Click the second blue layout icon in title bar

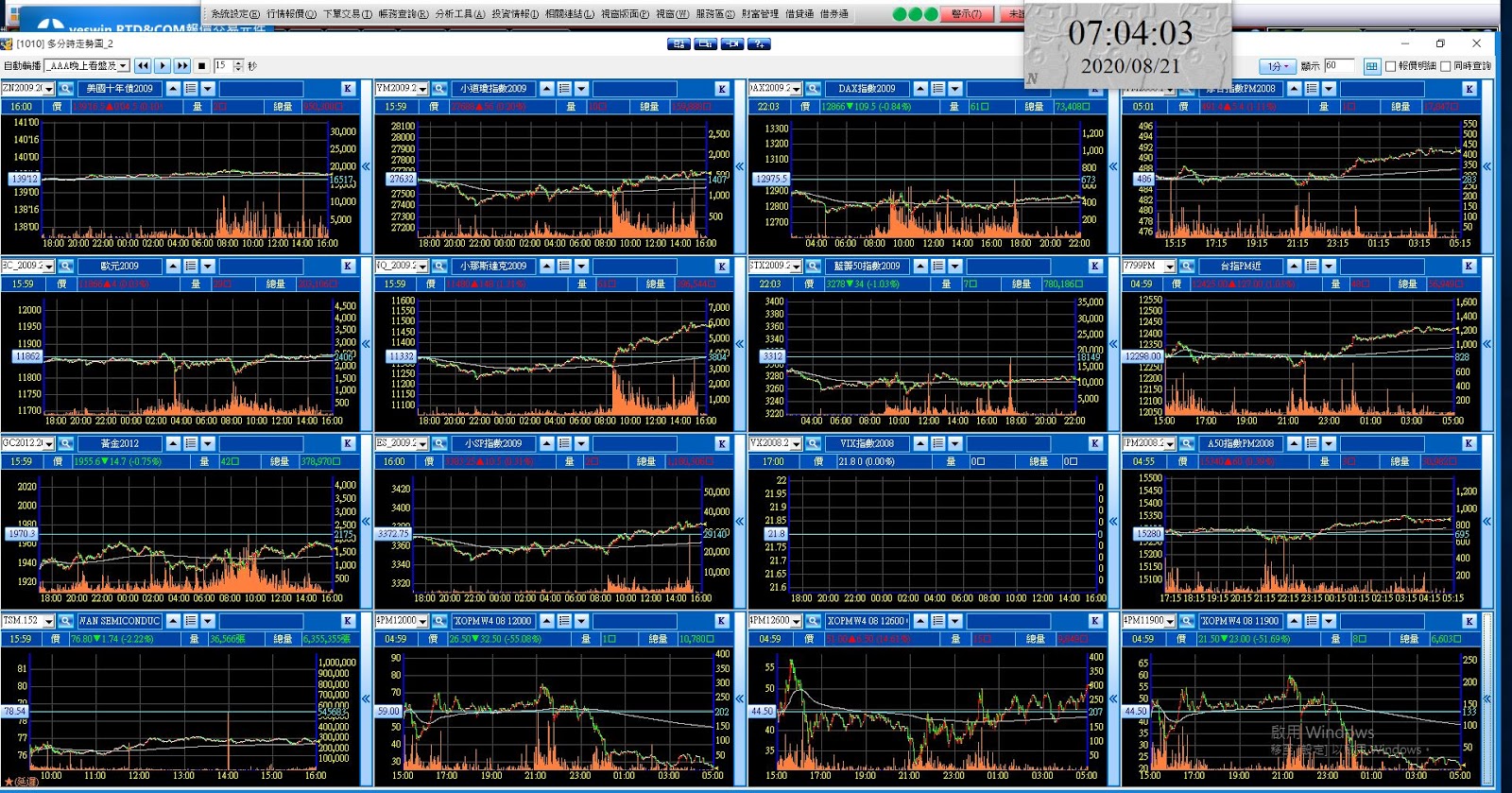tap(705, 43)
